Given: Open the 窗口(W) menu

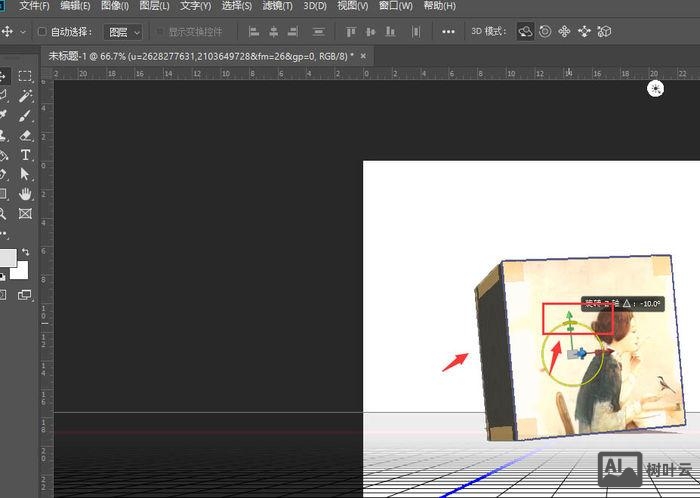Looking at the screenshot, I should pos(396,6).
